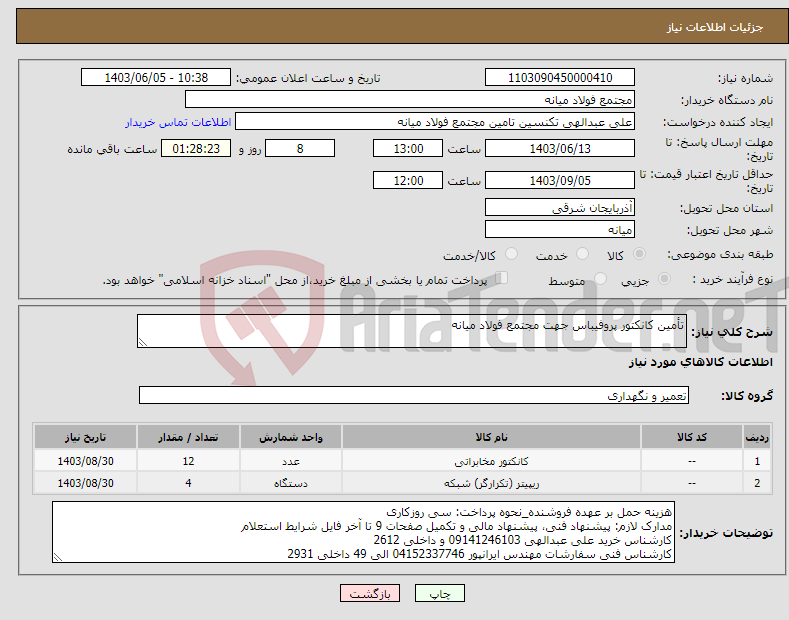Click the اطلاعات کالاهای مورد نیاز heading
The width and height of the screenshot is (789, 620).
(x=700, y=362)
